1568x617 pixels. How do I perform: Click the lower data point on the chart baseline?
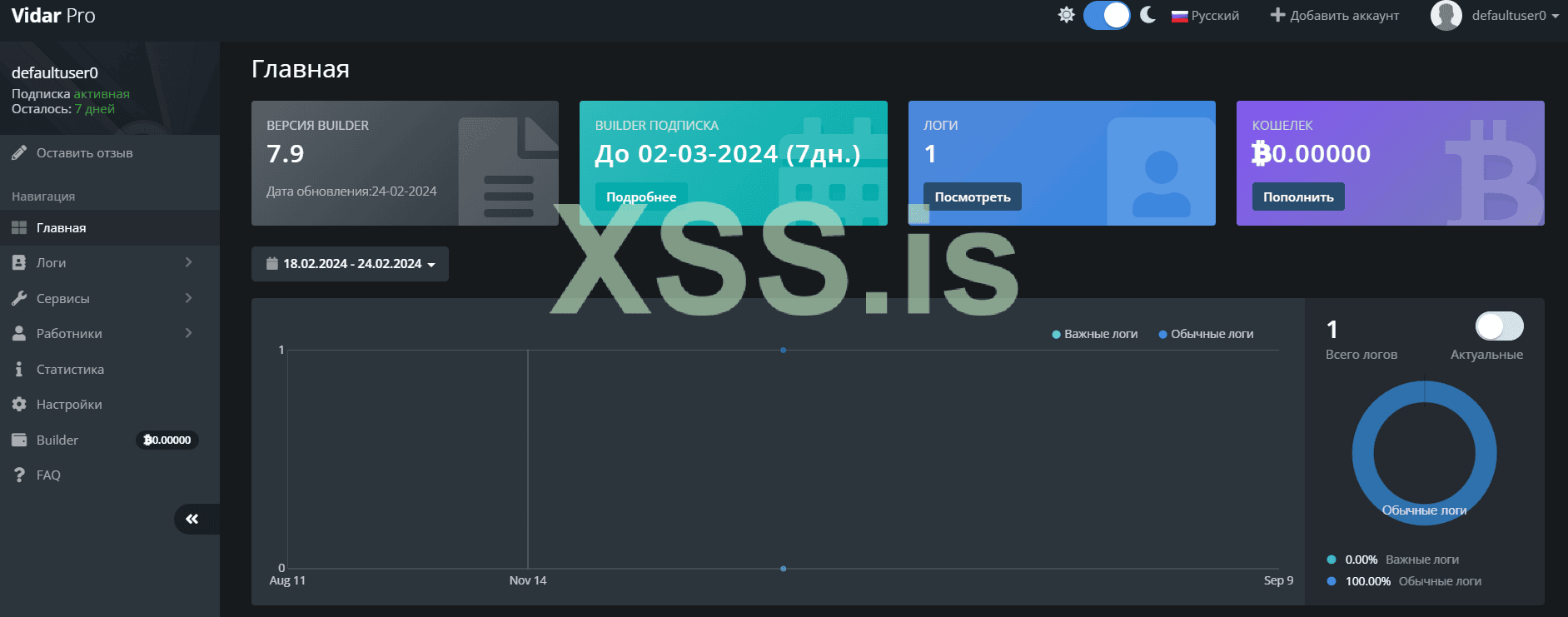pos(784,569)
